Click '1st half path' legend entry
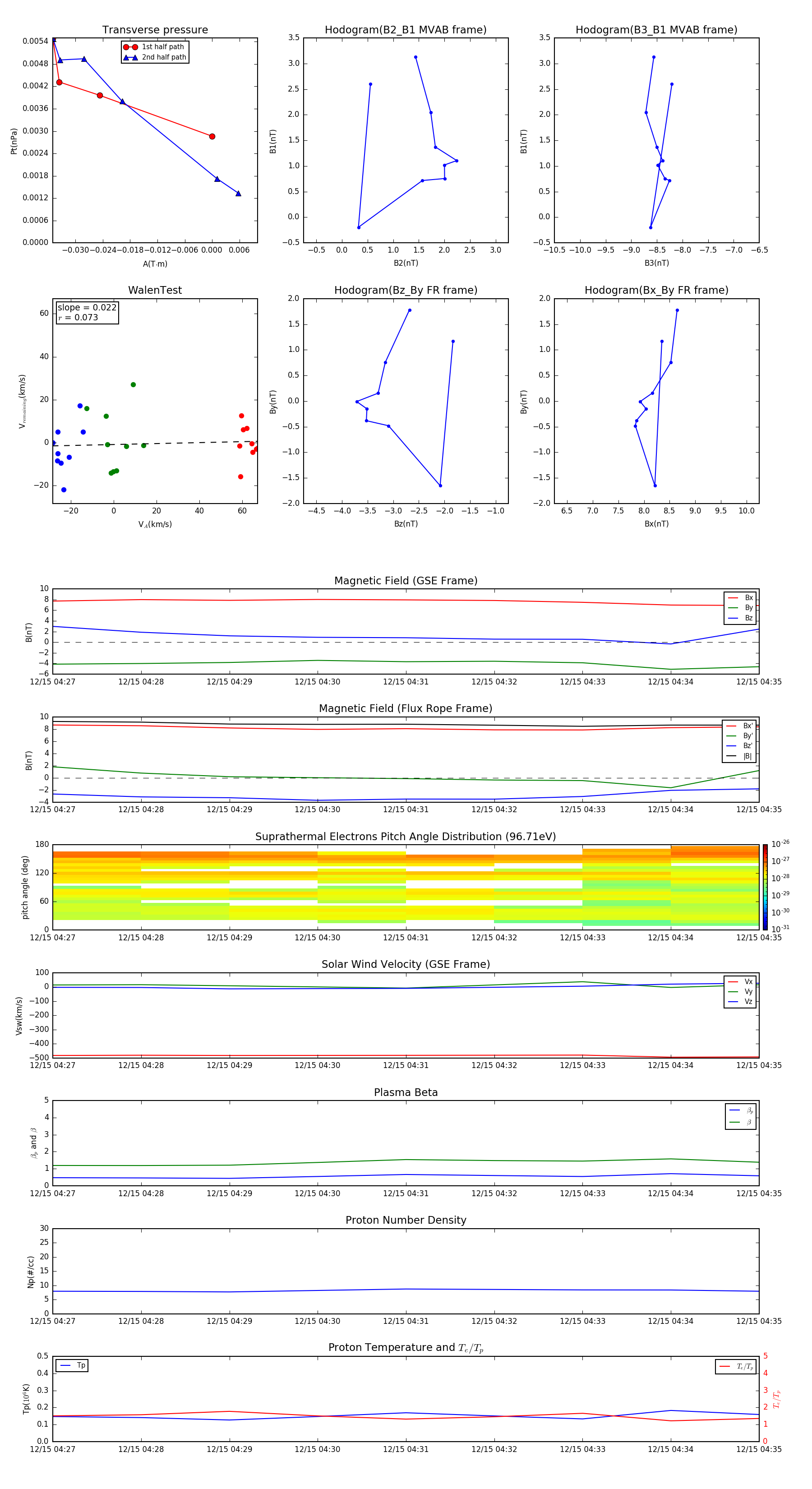The image size is (812, 1489). pyautogui.click(x=154, y=47)
